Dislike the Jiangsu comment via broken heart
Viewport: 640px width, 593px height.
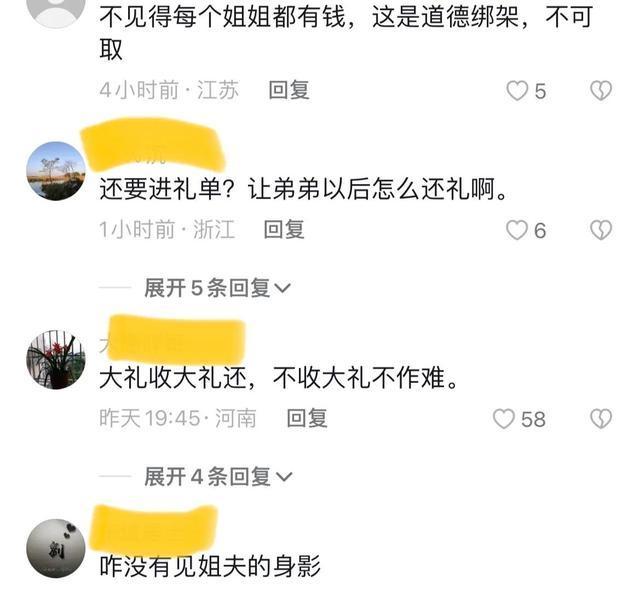point(601,91)
